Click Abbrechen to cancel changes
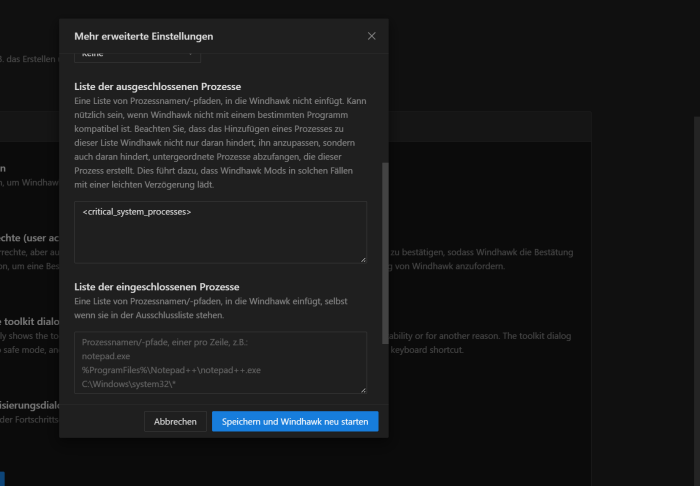700x486 pixels. pos(175,421)
